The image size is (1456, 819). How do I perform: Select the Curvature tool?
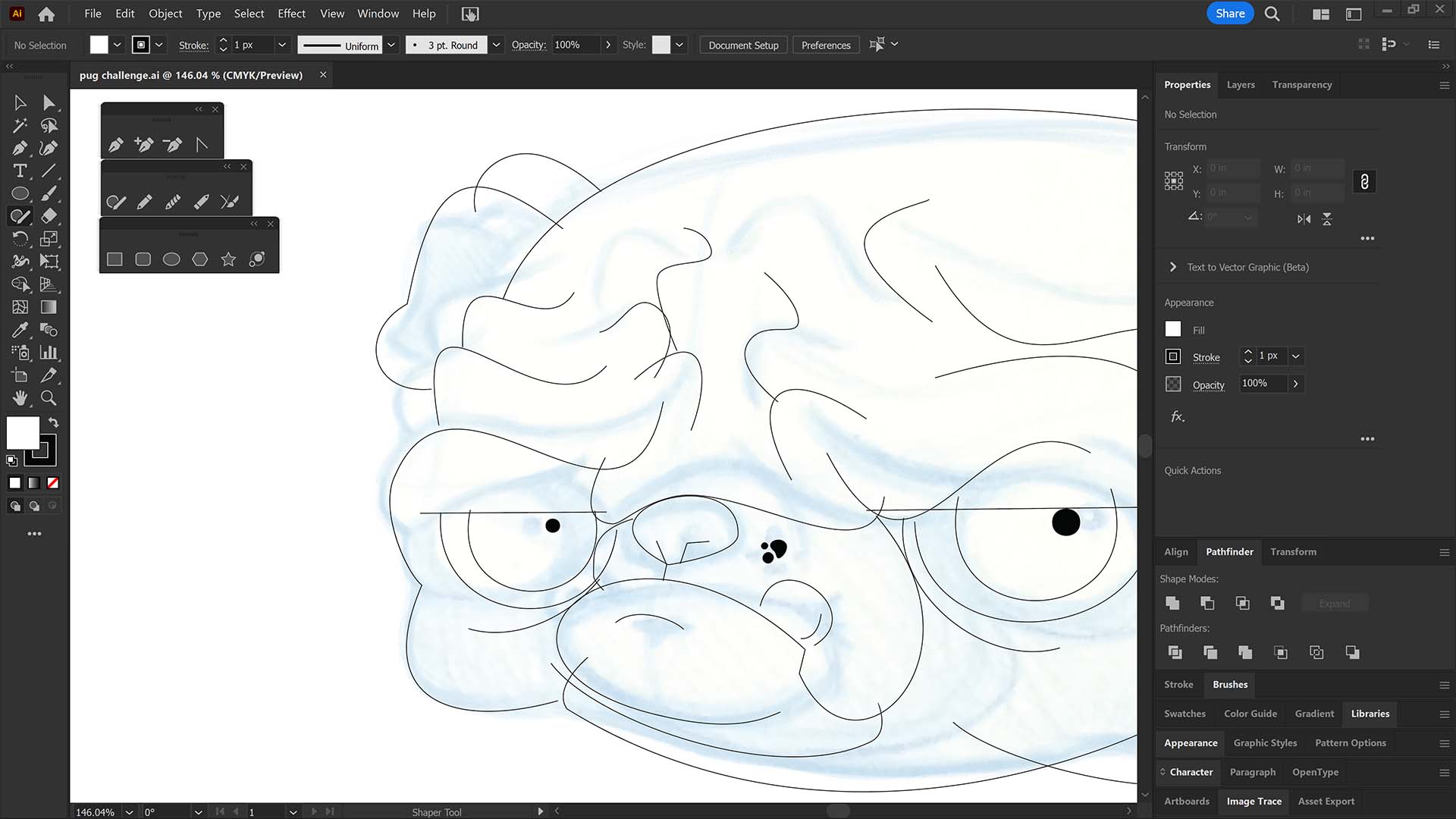49,148
